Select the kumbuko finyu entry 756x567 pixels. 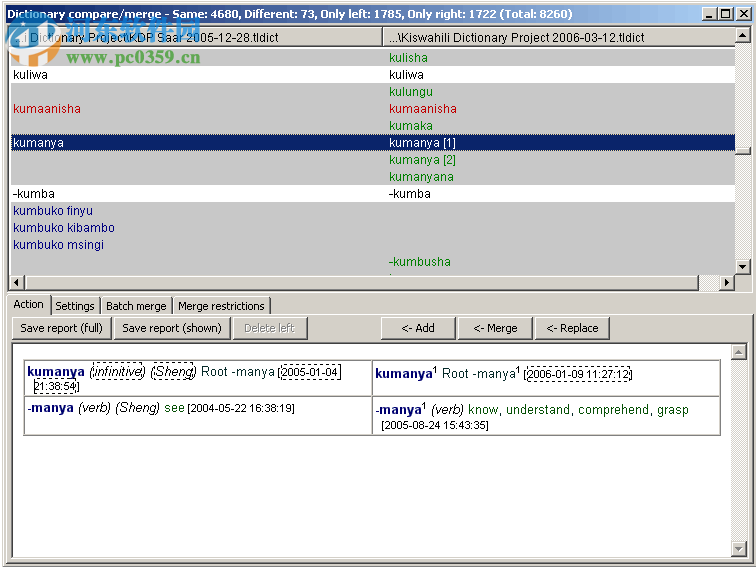point(53,211)
